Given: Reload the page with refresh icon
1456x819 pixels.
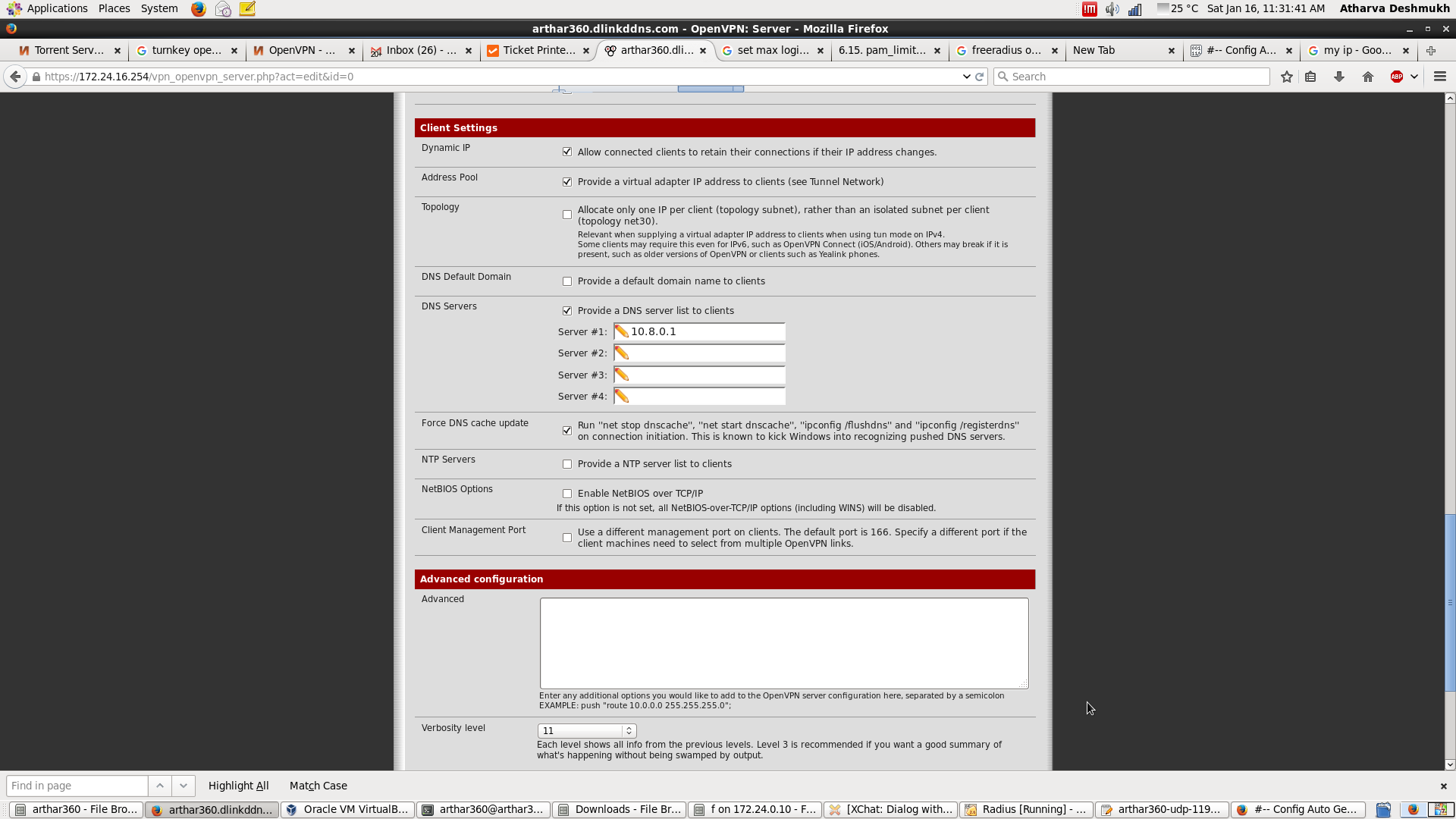Looking at the screenshot, I should point(979,77).
